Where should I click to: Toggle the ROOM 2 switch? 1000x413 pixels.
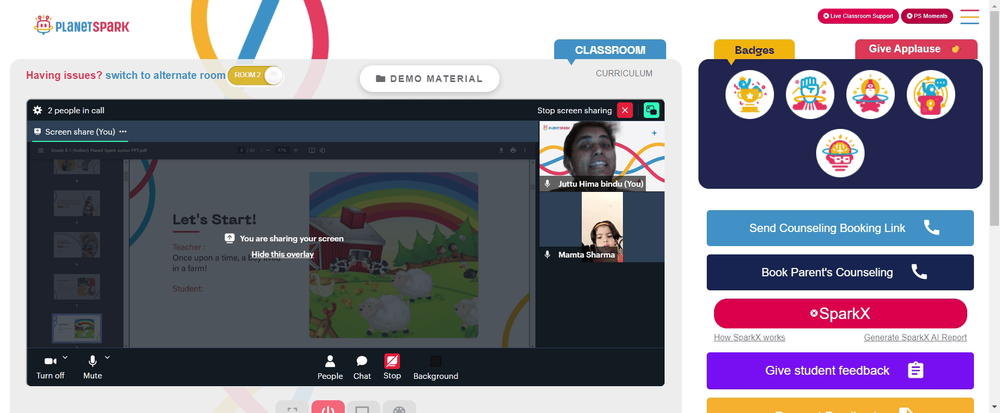255,75
